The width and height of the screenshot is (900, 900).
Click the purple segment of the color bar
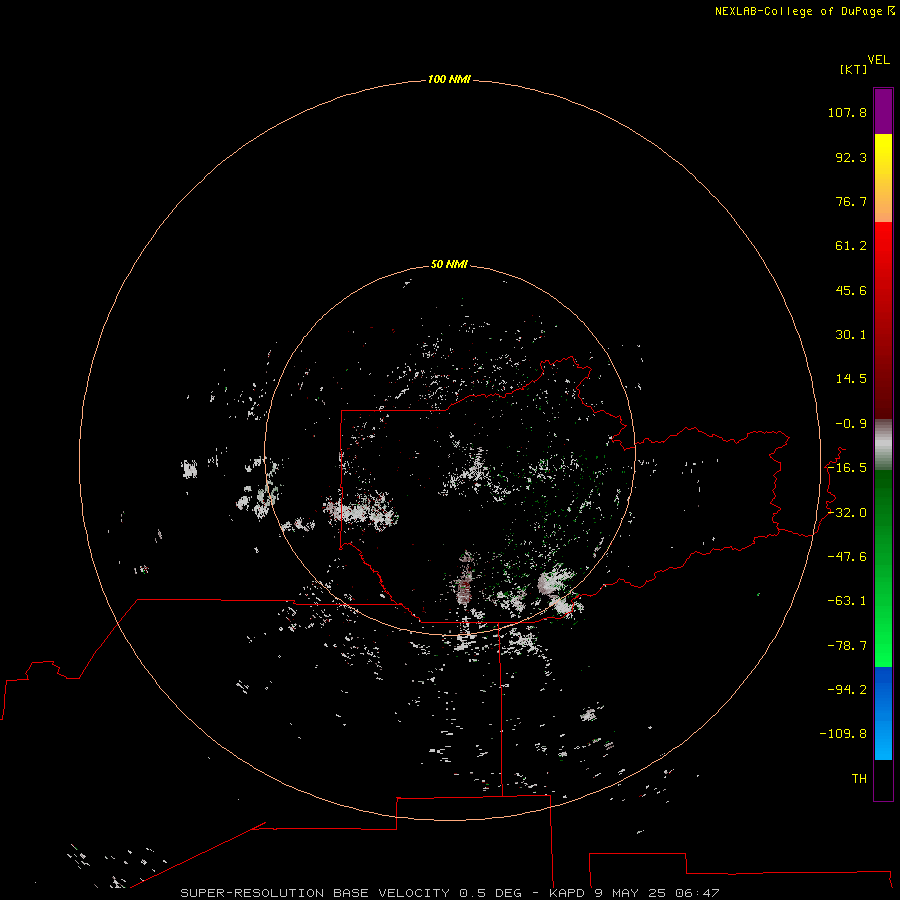coord(883,111)
